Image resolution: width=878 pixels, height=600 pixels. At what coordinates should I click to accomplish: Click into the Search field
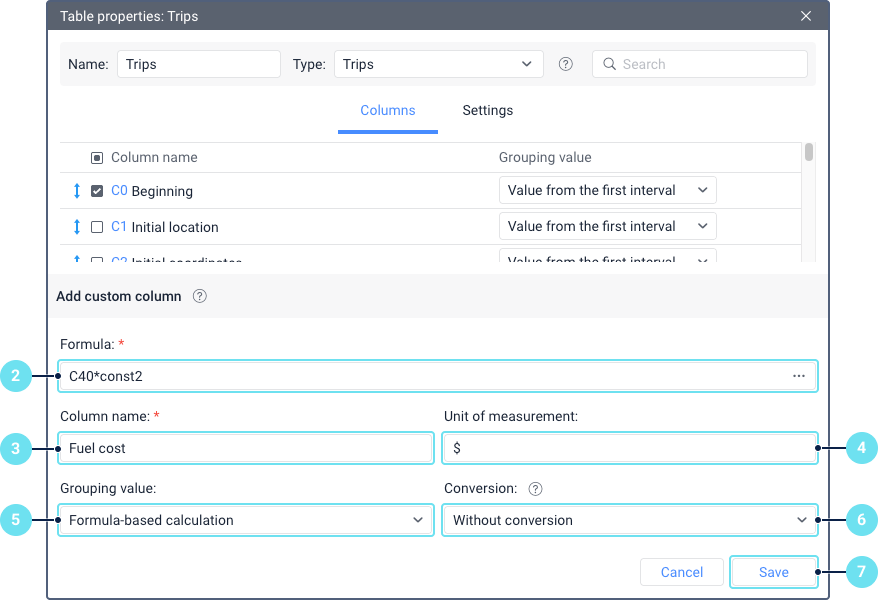pos(700,64)
